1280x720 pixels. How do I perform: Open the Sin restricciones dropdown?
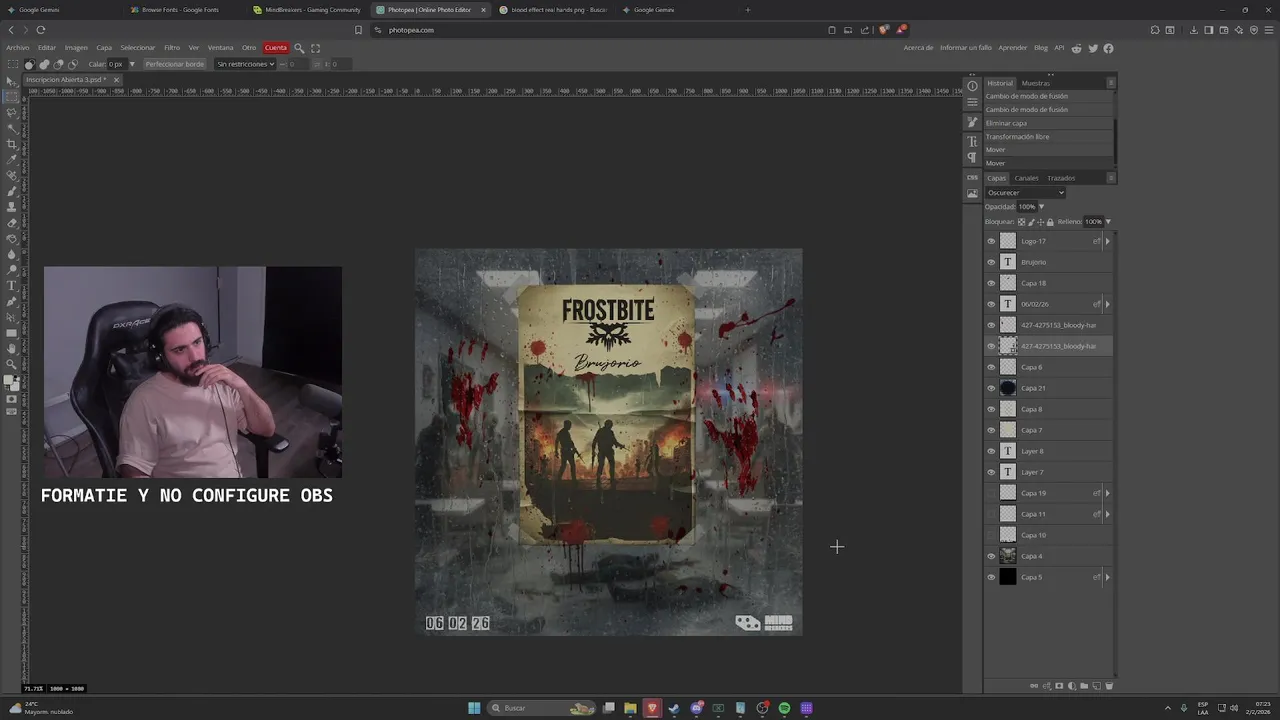(x=245, y=64)
